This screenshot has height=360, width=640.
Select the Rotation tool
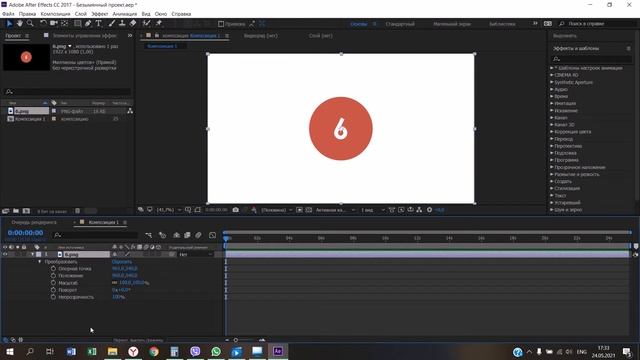(43, 24)
